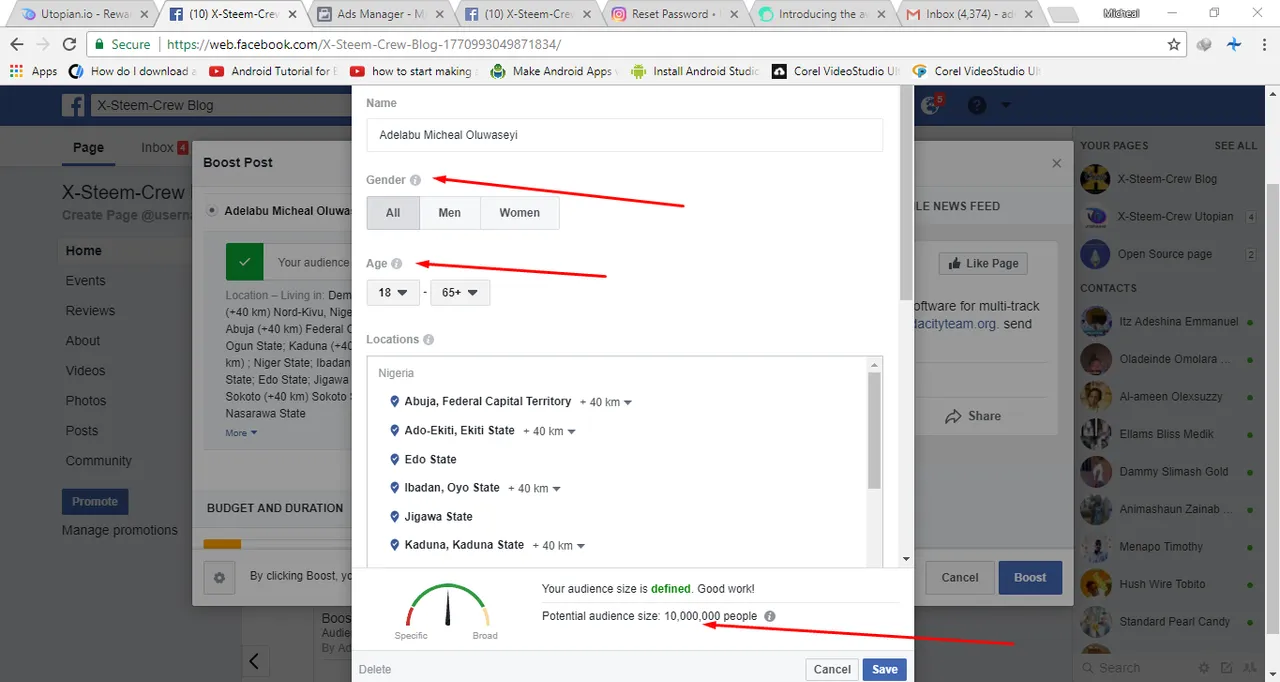
Task: Click Cancel in the audience dialog
Action: pos(832,669)
